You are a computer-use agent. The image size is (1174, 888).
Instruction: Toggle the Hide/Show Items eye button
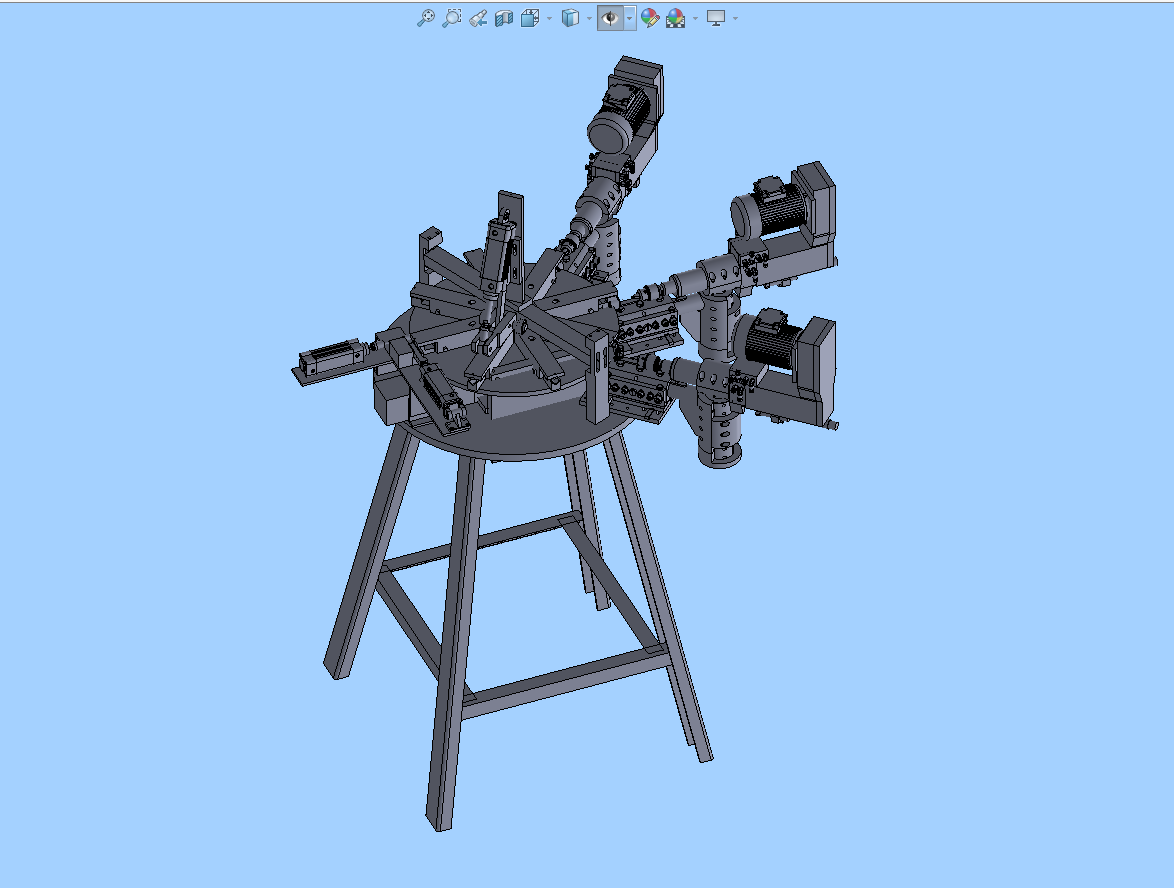point(609,18)
